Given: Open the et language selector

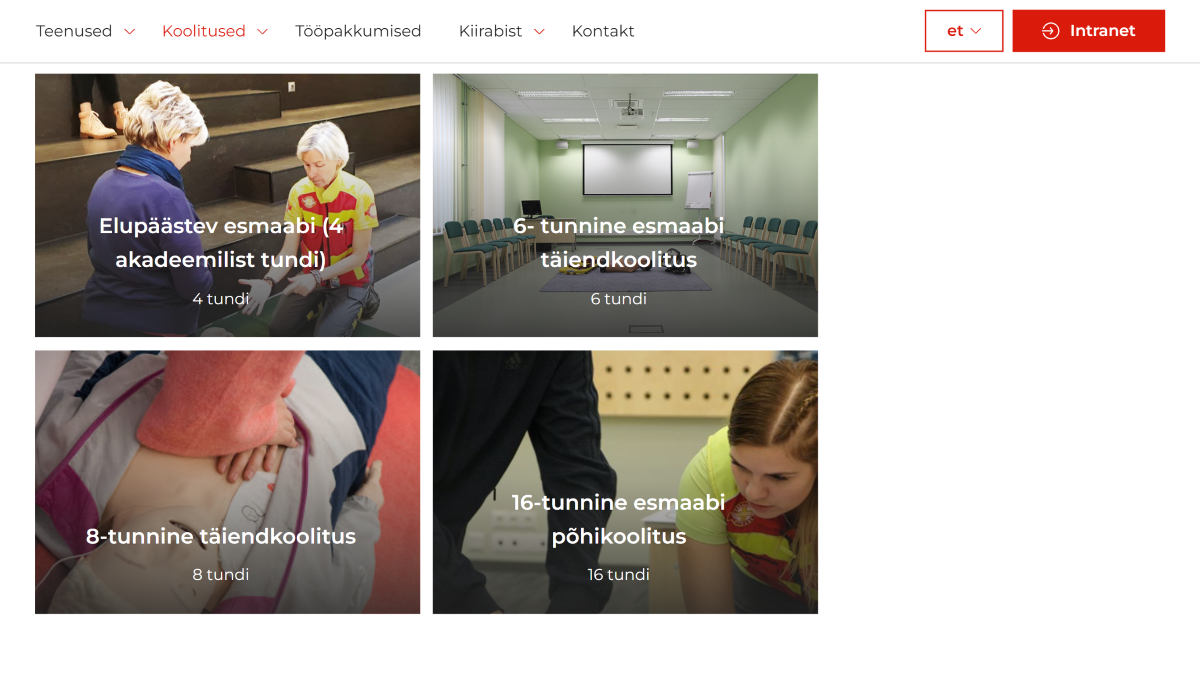Looking at the screenshot, I should tap(964, 31).
